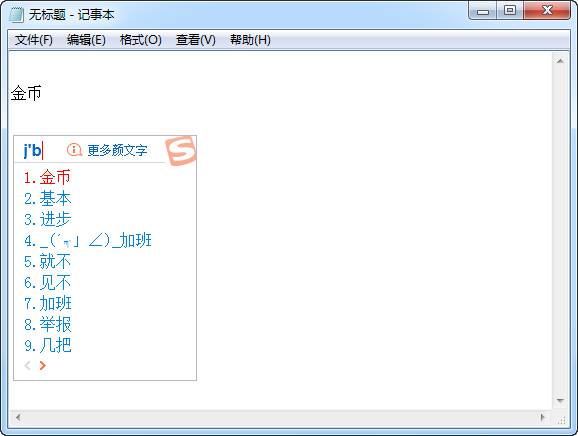
Task: Select candidate 8 举报
Action: click(x=47, y=324)
